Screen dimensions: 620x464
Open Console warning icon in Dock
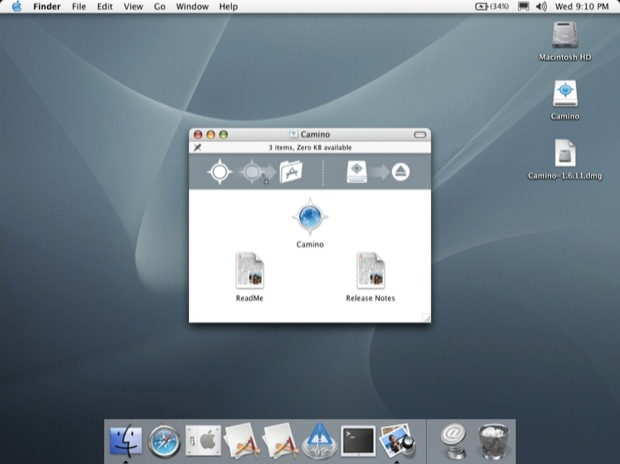(319, 440)
